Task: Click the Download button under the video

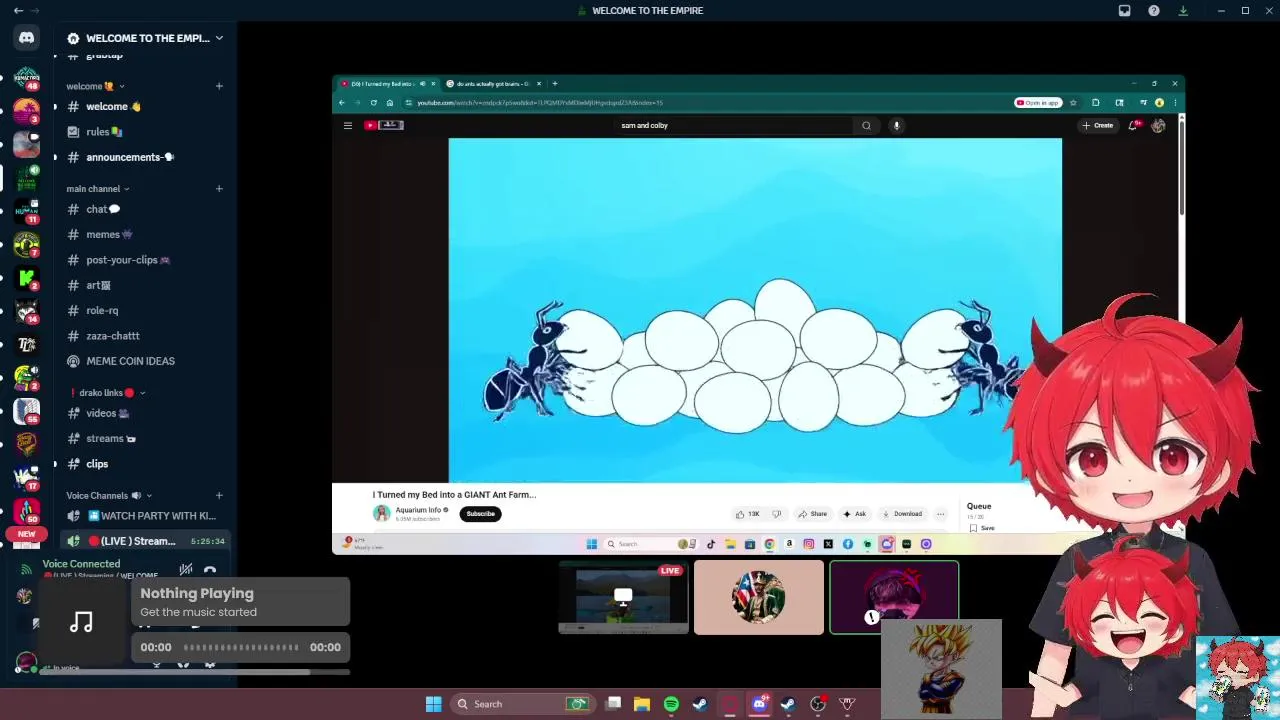Action: [901, 514]
